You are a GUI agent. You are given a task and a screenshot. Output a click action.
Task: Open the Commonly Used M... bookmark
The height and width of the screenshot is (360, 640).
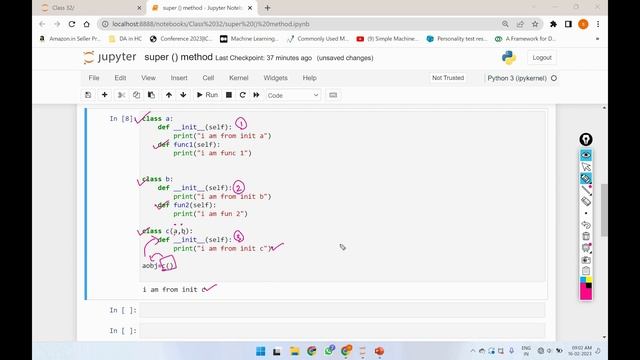(x=318, y=39)
